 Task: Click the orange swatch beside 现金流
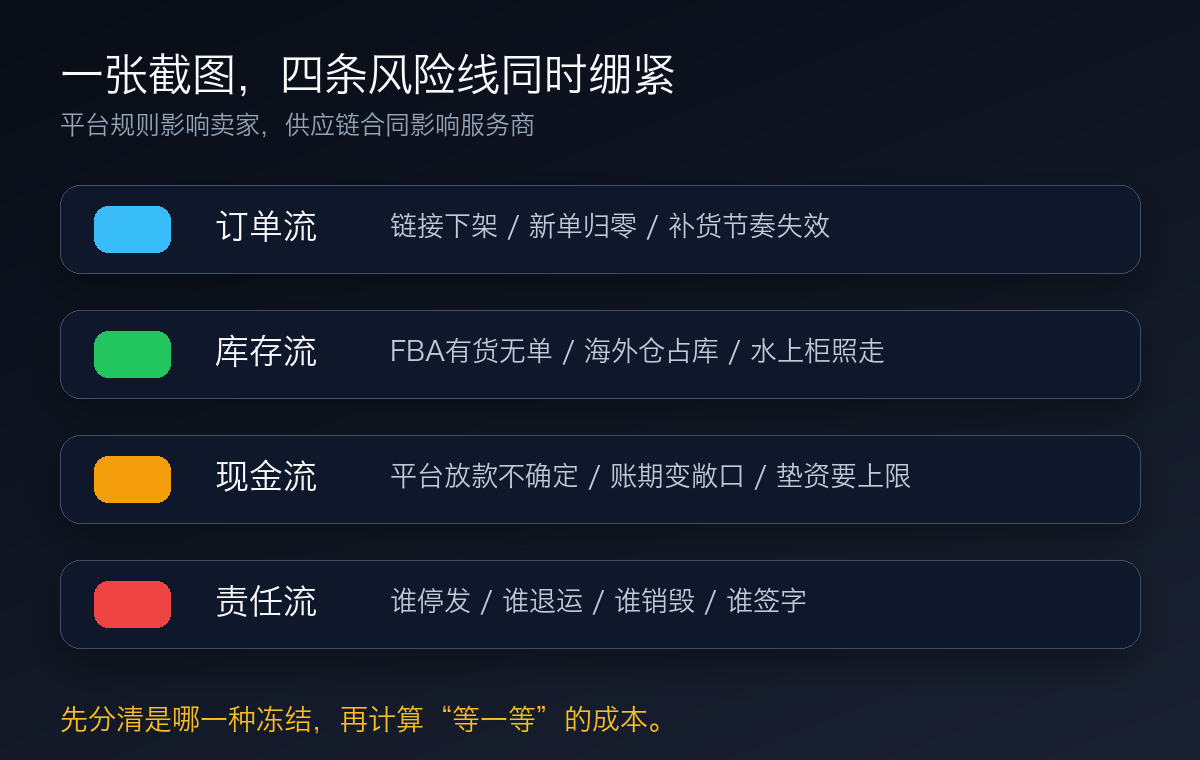click(x=132, y=479)
